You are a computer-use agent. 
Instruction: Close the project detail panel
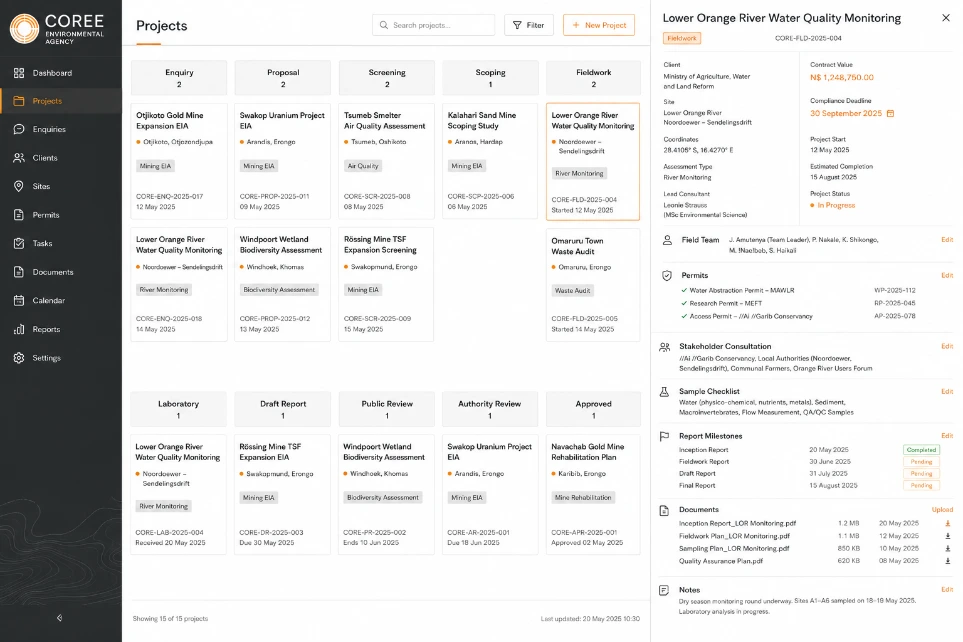(x=946, y=18)
